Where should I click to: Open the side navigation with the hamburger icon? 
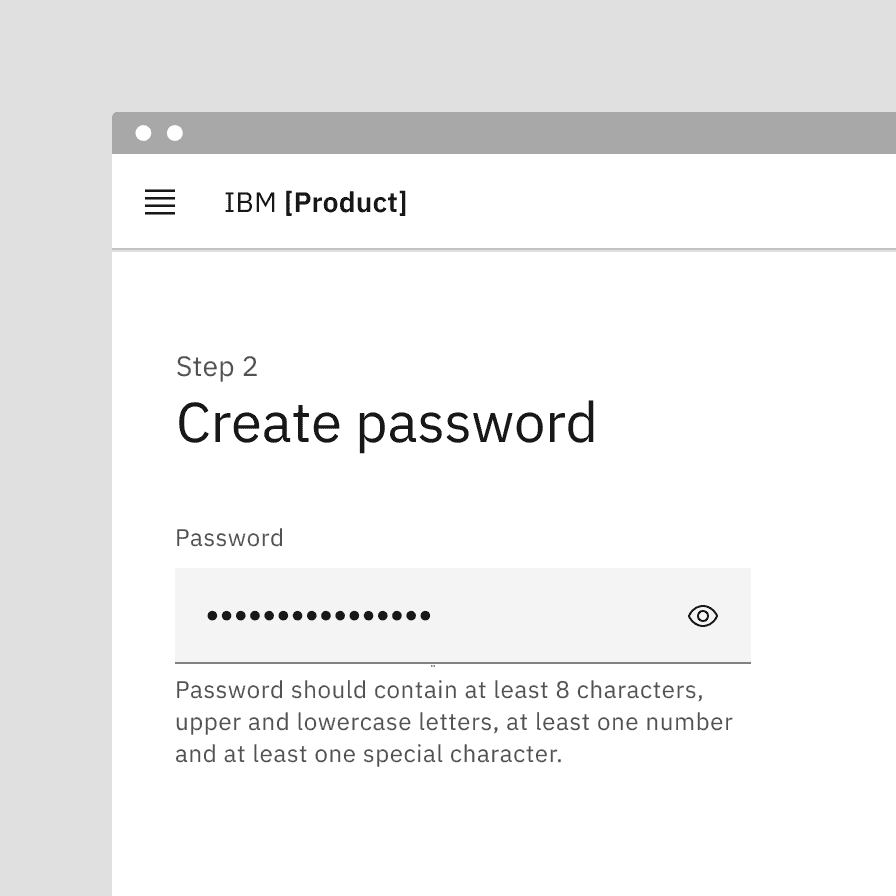tap(159, 202)
